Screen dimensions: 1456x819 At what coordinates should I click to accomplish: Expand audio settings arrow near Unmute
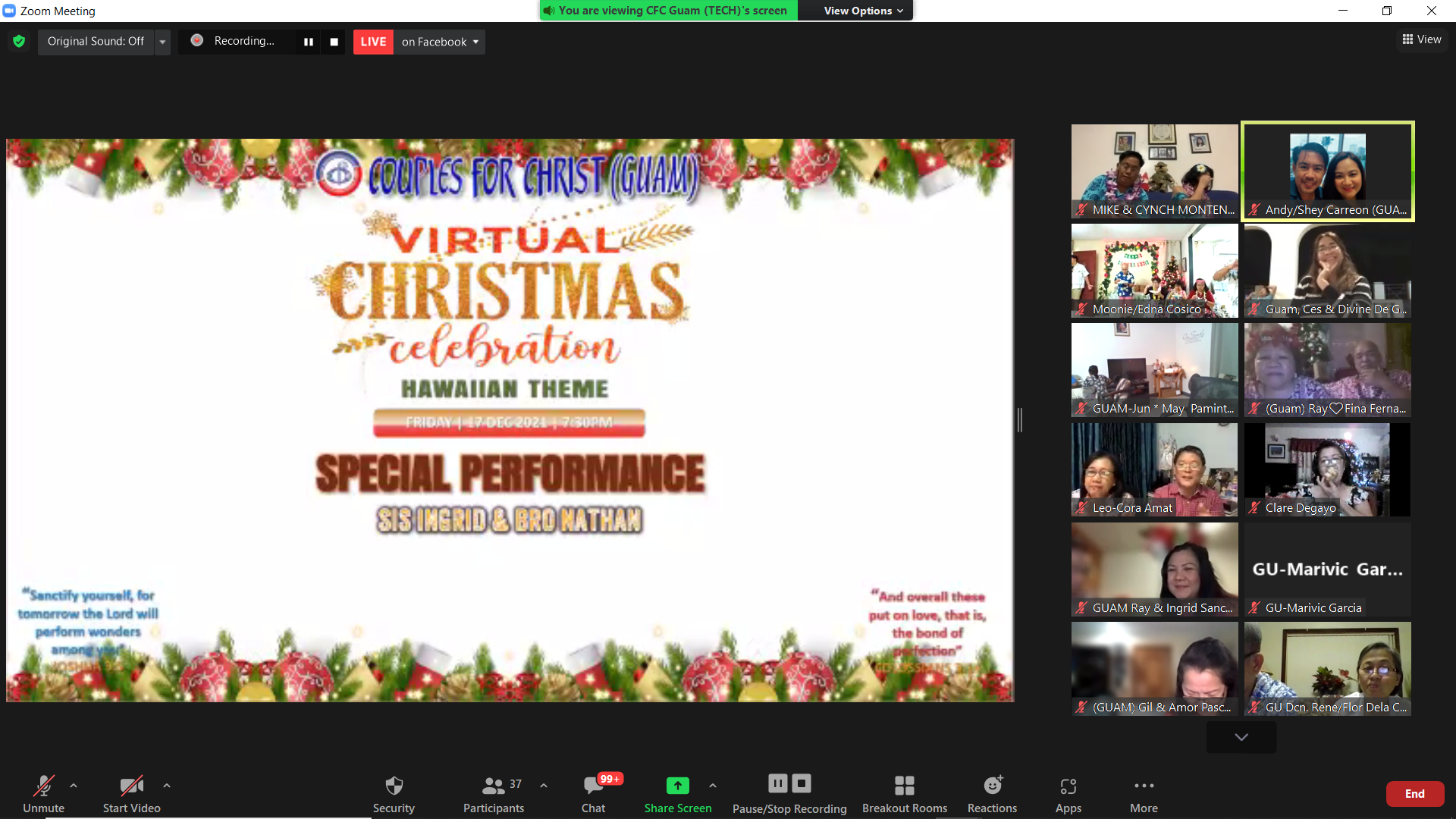pyautogui.click(x=74, y=786)
